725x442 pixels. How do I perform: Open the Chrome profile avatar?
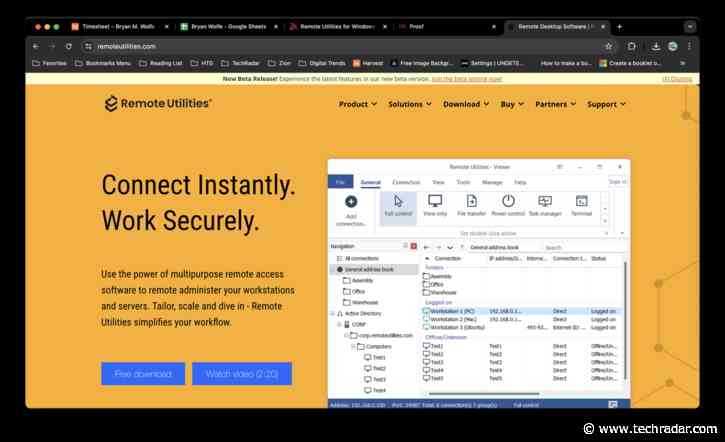[673, 46]
